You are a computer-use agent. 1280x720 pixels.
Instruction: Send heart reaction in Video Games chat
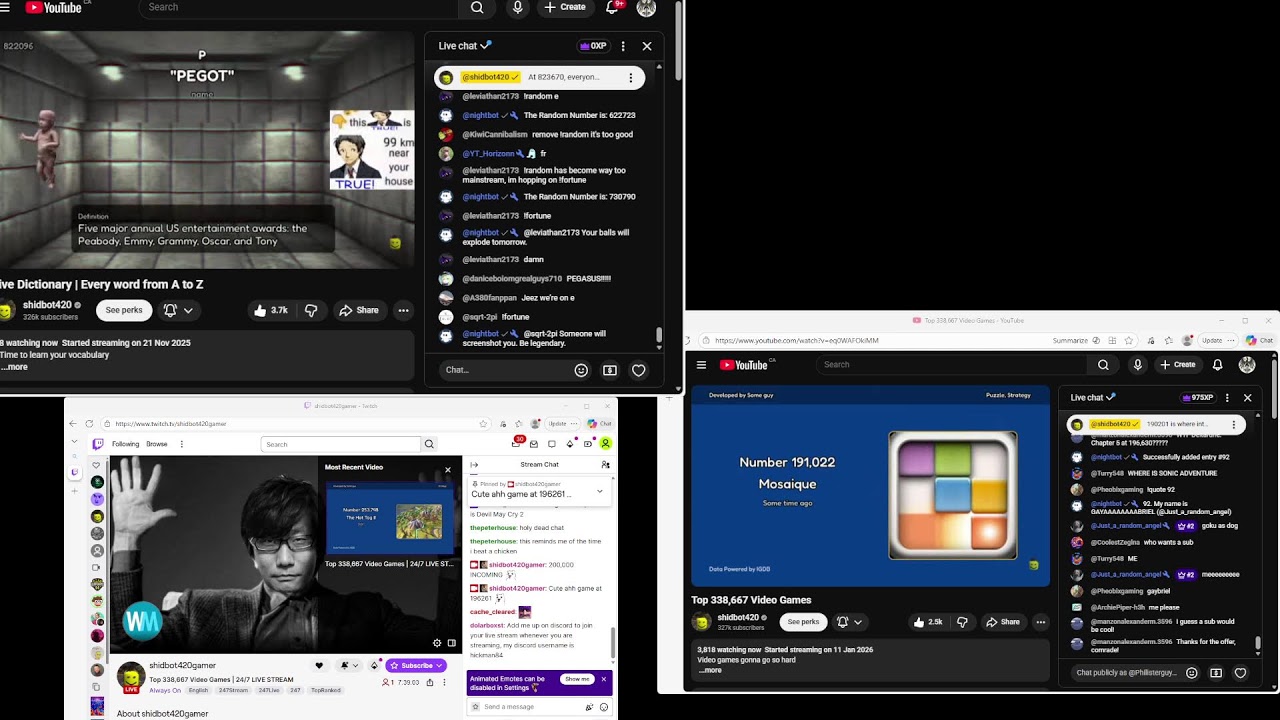tap(1240, 673)
